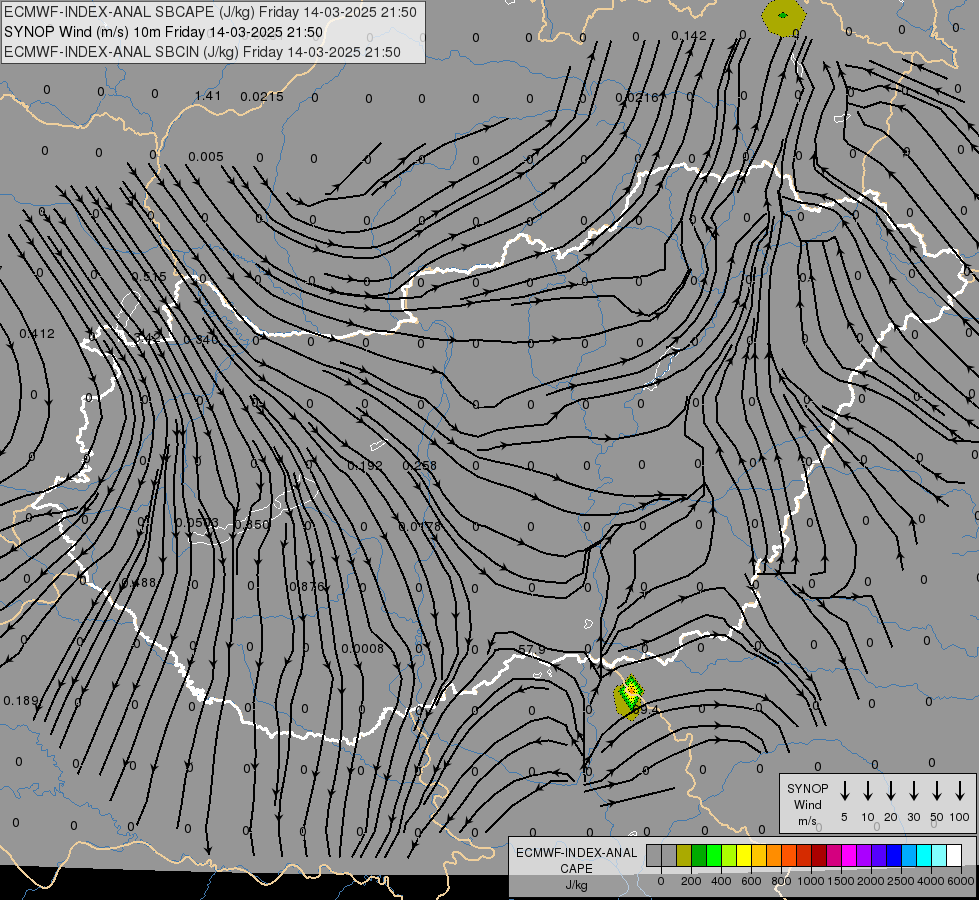The width and height of the screenshot is (979, 900).
Task: Click the 0.340 value on the map
Action: (x=200, y=340)
